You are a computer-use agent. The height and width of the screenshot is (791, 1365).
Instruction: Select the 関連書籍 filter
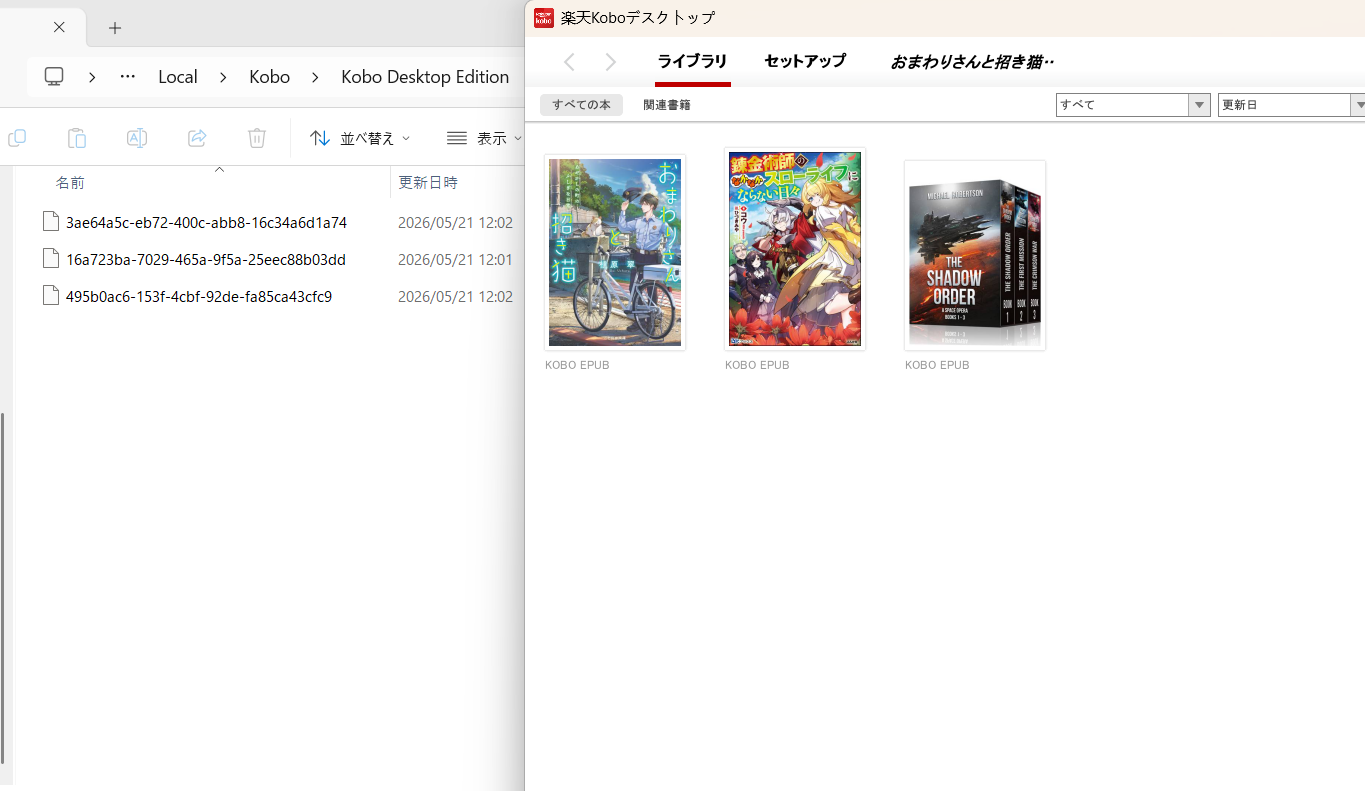click(x=667, y=104)
